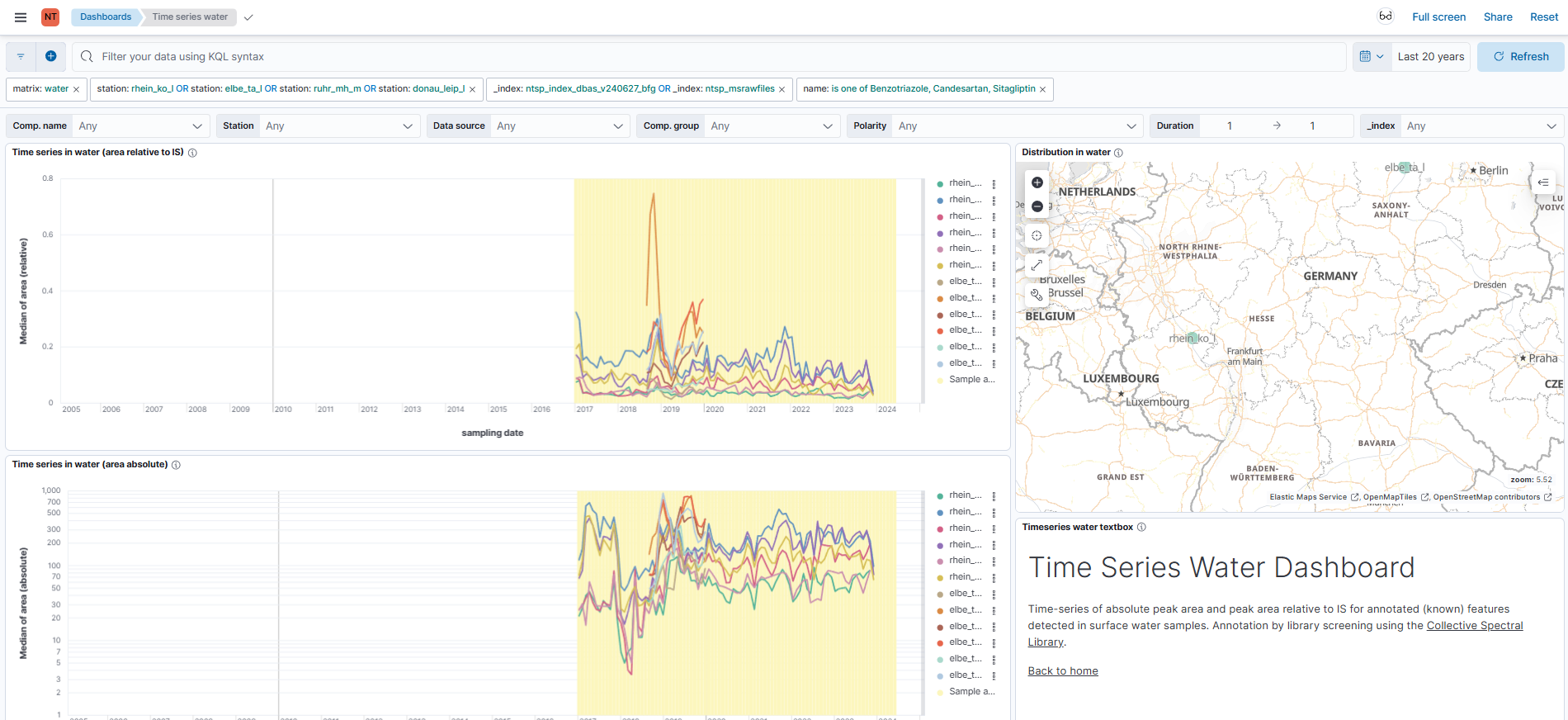
Task: Remove the 'matrix: water' filter pill
Action: click(76, 89)
